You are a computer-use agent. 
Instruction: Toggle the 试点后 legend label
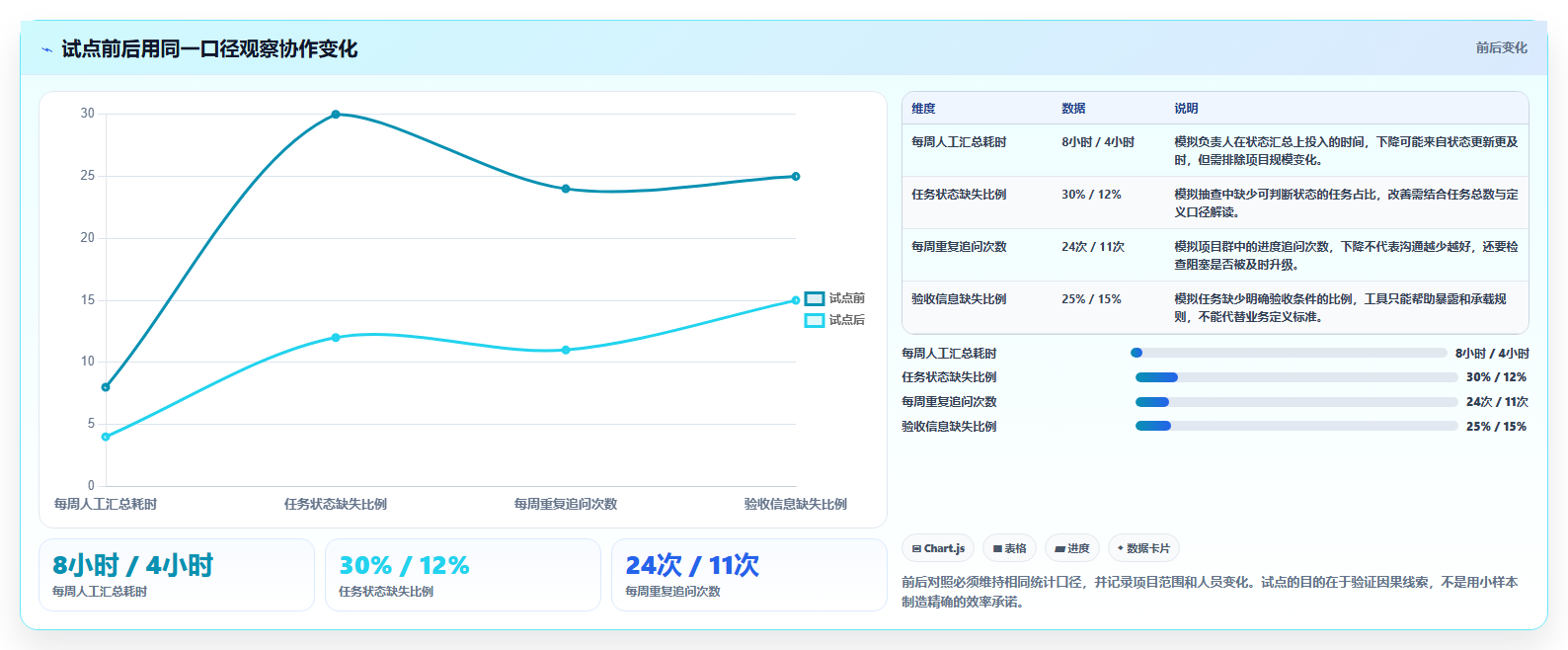(847, 320)
